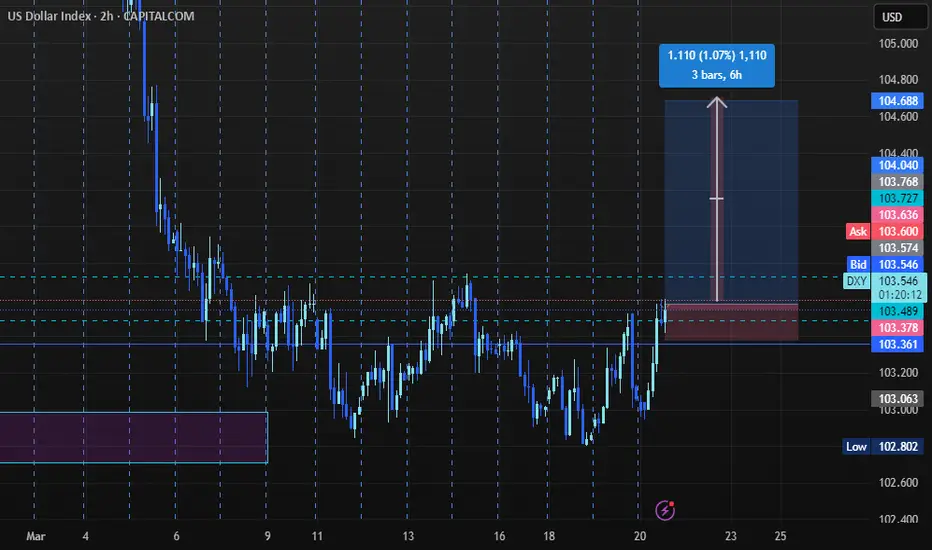Click the 01:20:12 bar countdown timer
The width and height of the screenshot is (932, 550).
(x=900, y=295)
